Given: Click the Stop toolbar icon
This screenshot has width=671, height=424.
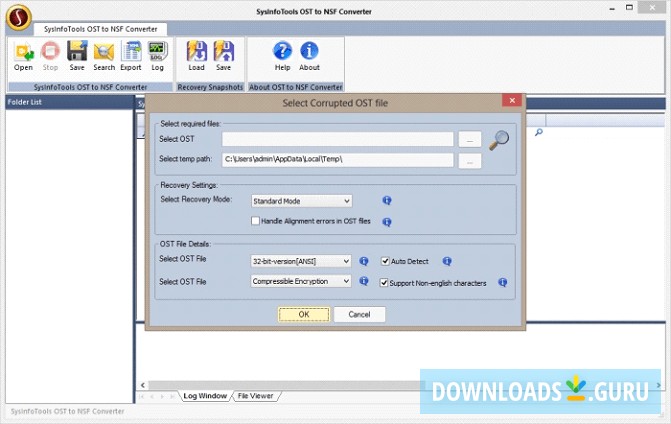Looking at the screenshot, I should (x=50, y=56).
